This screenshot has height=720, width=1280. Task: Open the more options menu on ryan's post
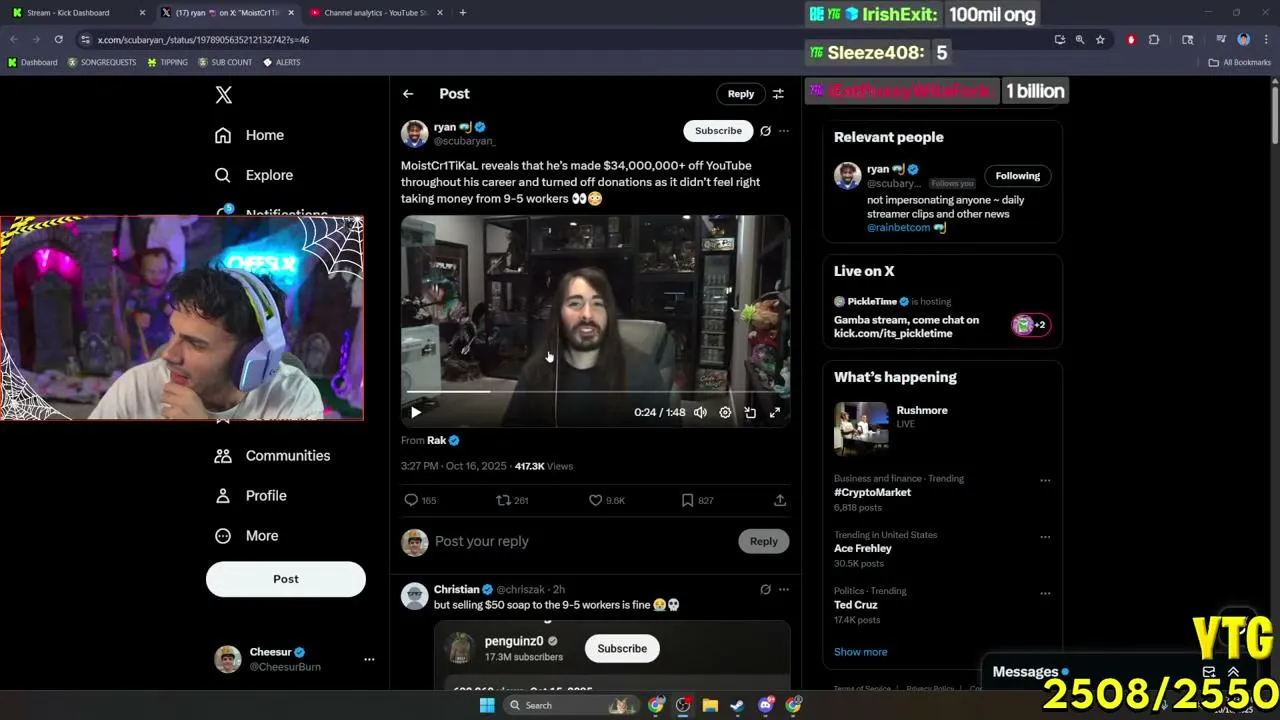tap(784, 131)
